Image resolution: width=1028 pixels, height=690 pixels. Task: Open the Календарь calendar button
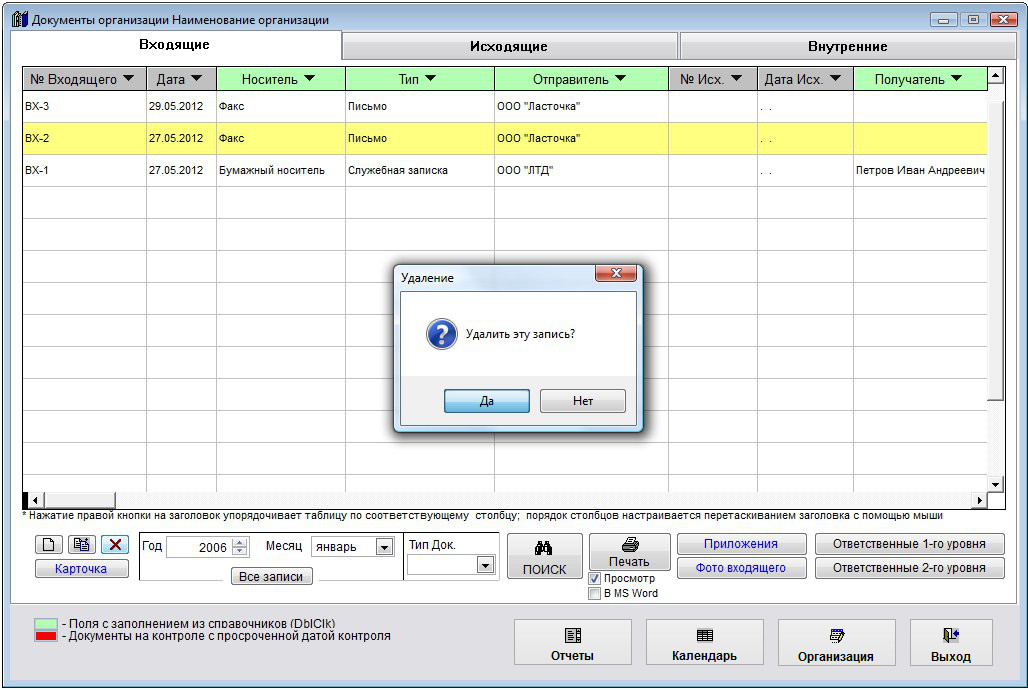704,642
